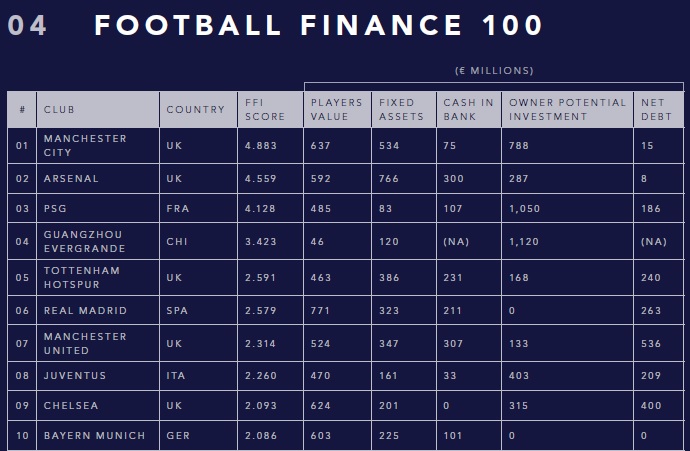Viewport: 690px width, 451px height.
Task: Select the FIXED ASSETS header cell
Action: click(x=404, y=110)
